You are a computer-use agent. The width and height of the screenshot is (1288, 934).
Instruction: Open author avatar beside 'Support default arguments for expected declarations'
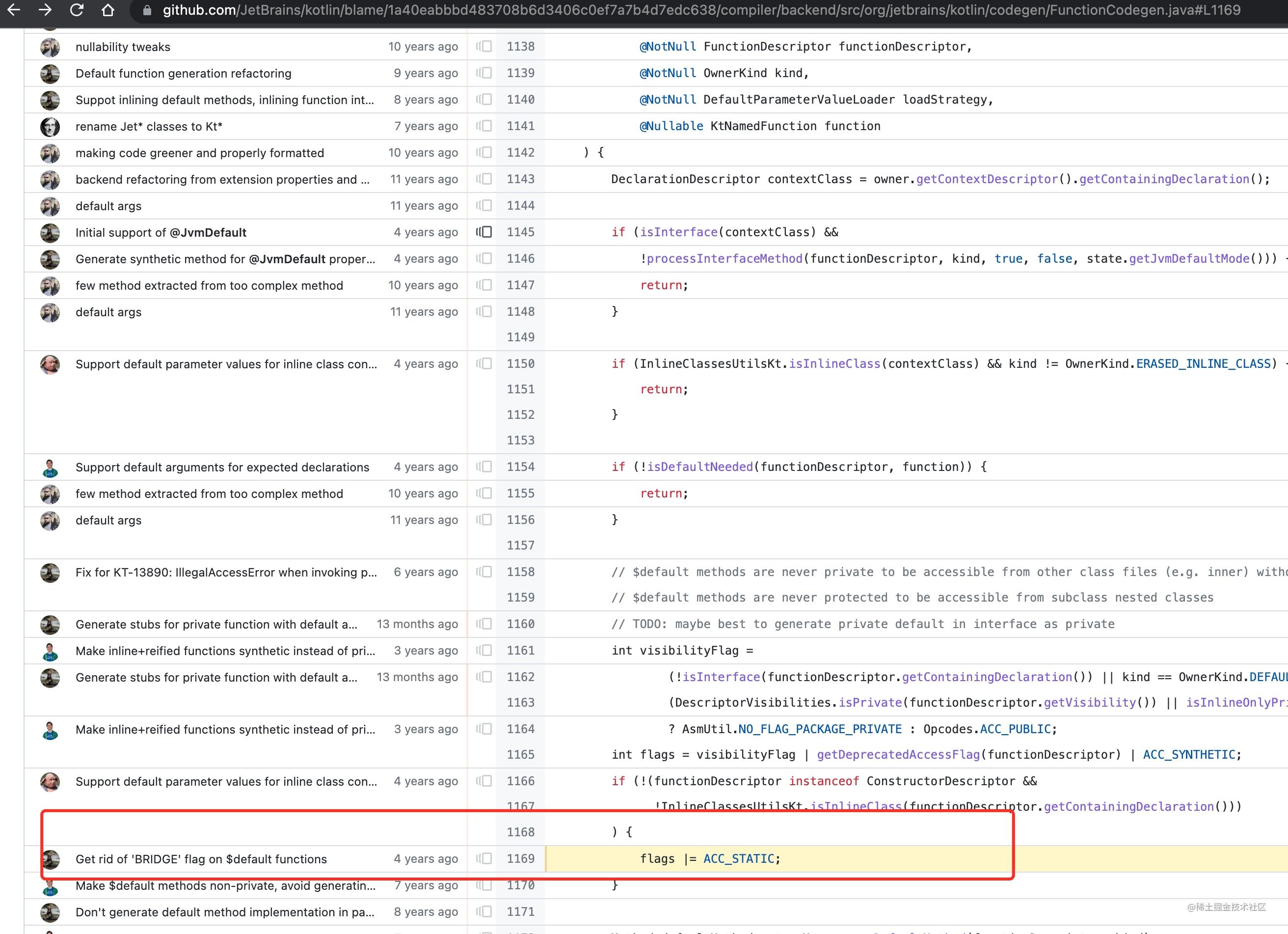50,467
